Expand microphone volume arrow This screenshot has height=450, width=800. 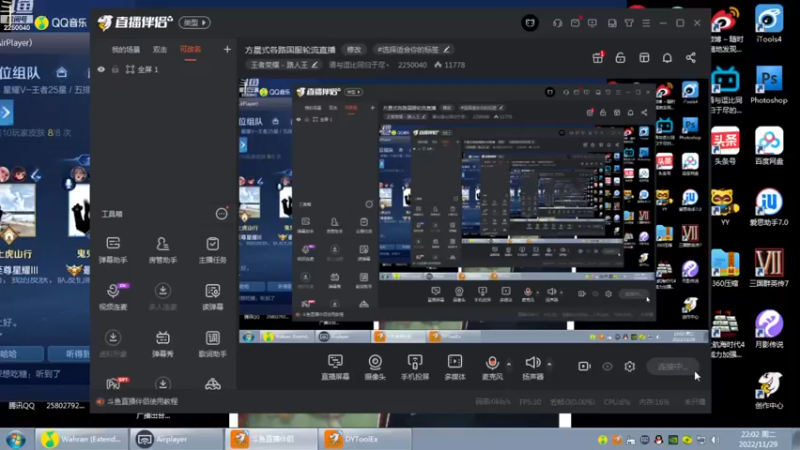pyautogui.click(x=509, y=364)
